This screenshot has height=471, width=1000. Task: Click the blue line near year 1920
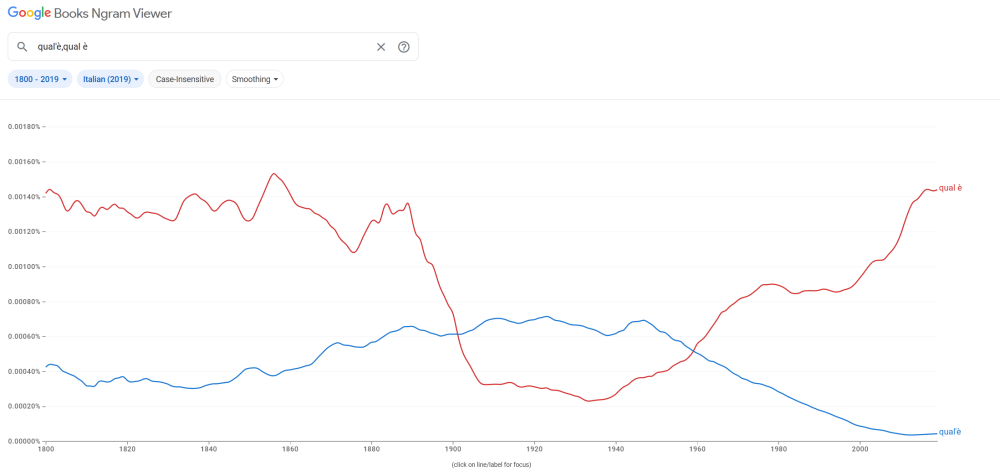(x=535, y=318)
